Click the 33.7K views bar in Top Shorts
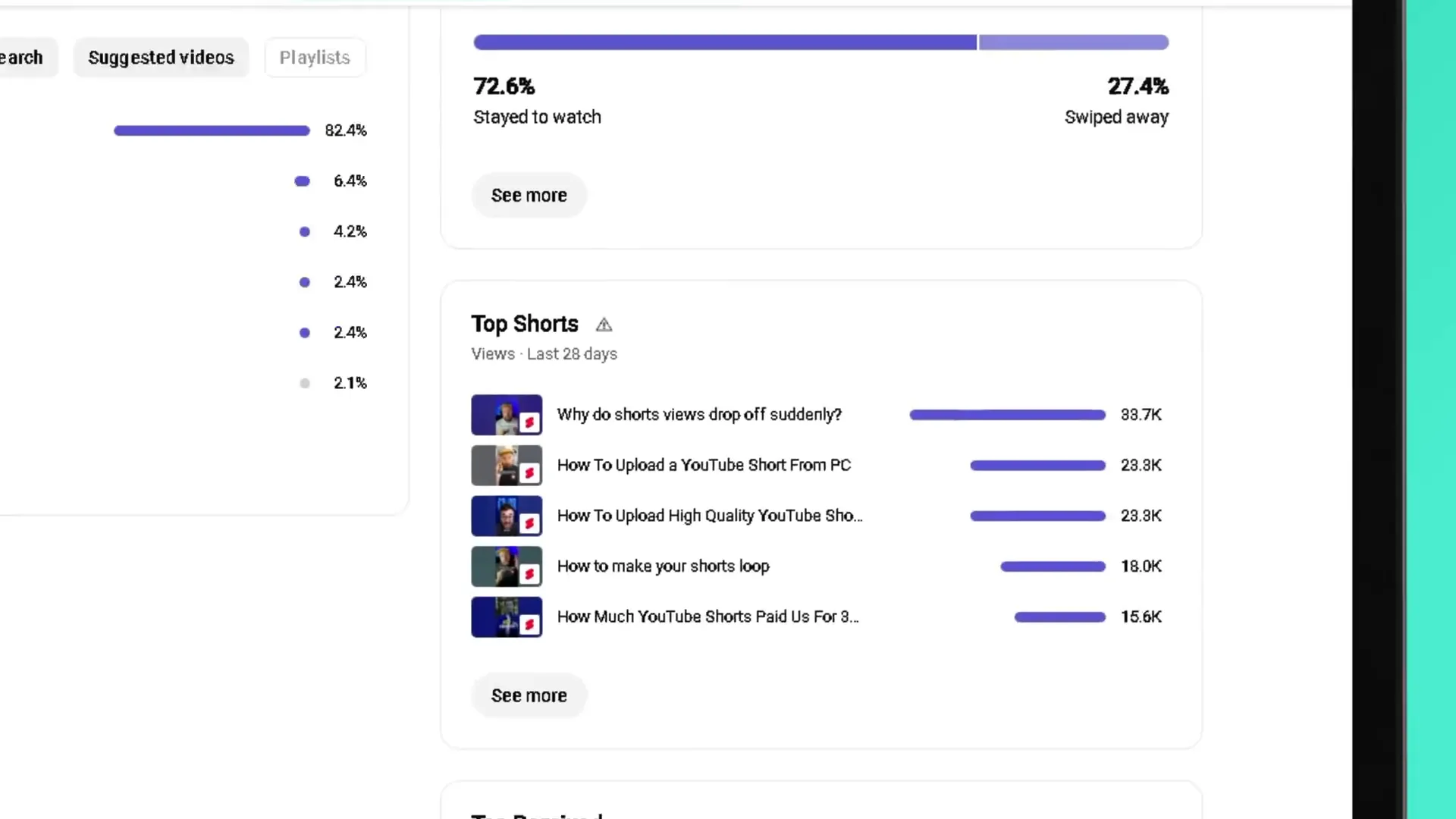 pos(1007,415)
